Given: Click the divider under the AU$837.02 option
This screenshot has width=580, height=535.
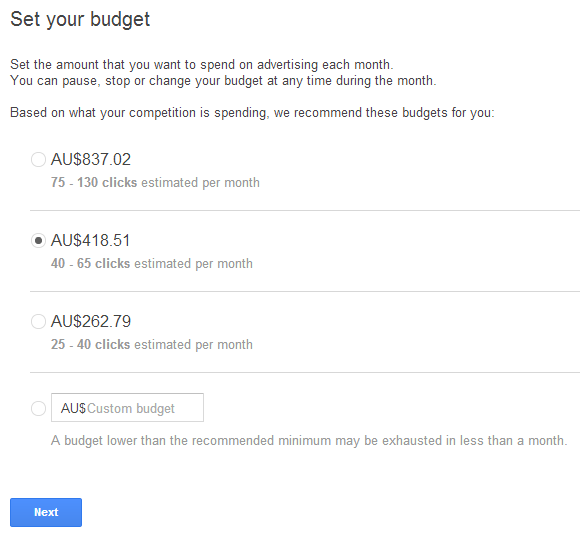Looking at the screenshot, I should (x=305, y=211).
